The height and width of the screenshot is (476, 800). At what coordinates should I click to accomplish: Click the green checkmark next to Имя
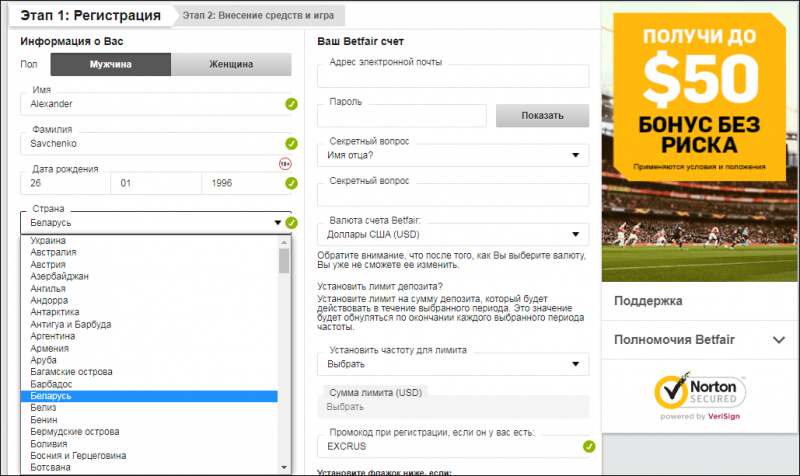click(x=291, y=104)
